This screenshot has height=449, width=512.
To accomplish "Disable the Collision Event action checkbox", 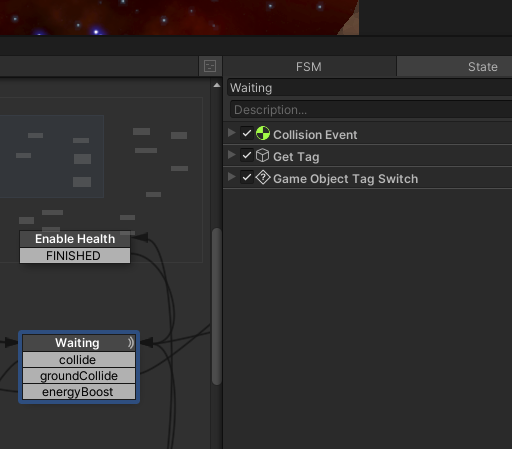I will 247,133.
